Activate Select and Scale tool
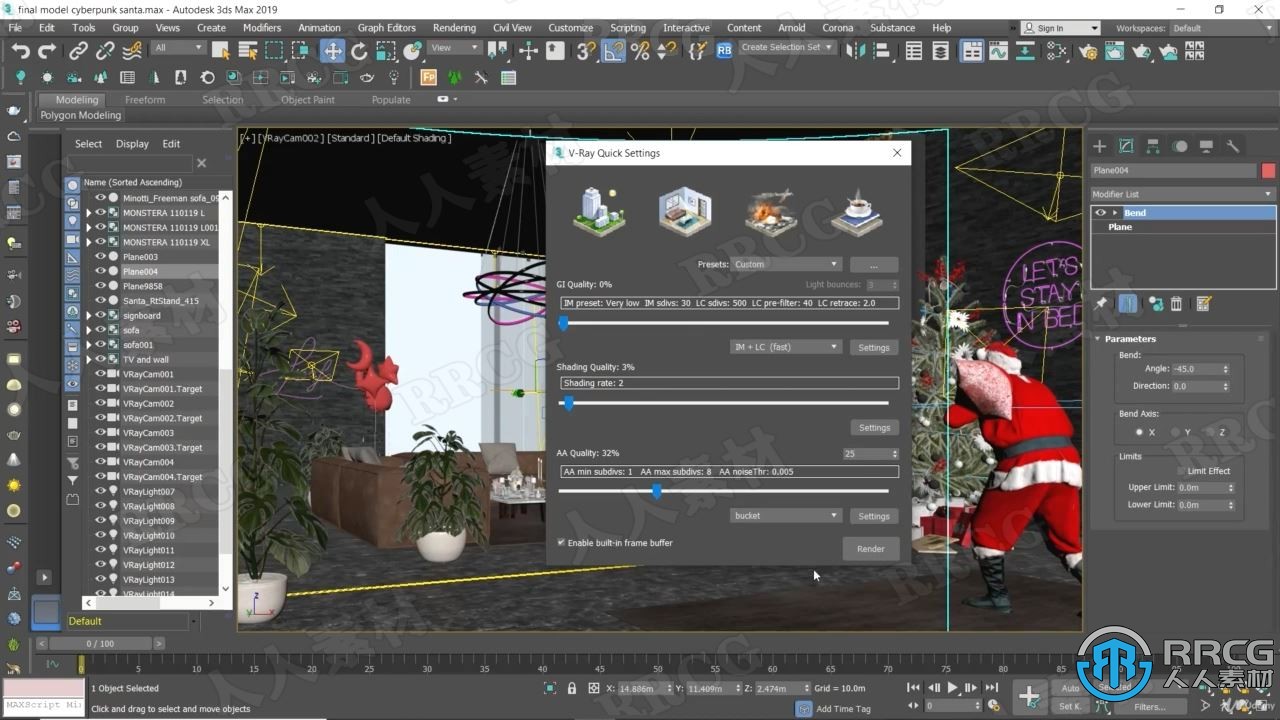The height and width of the screenshot is (720, 1280). coord(385,51)
